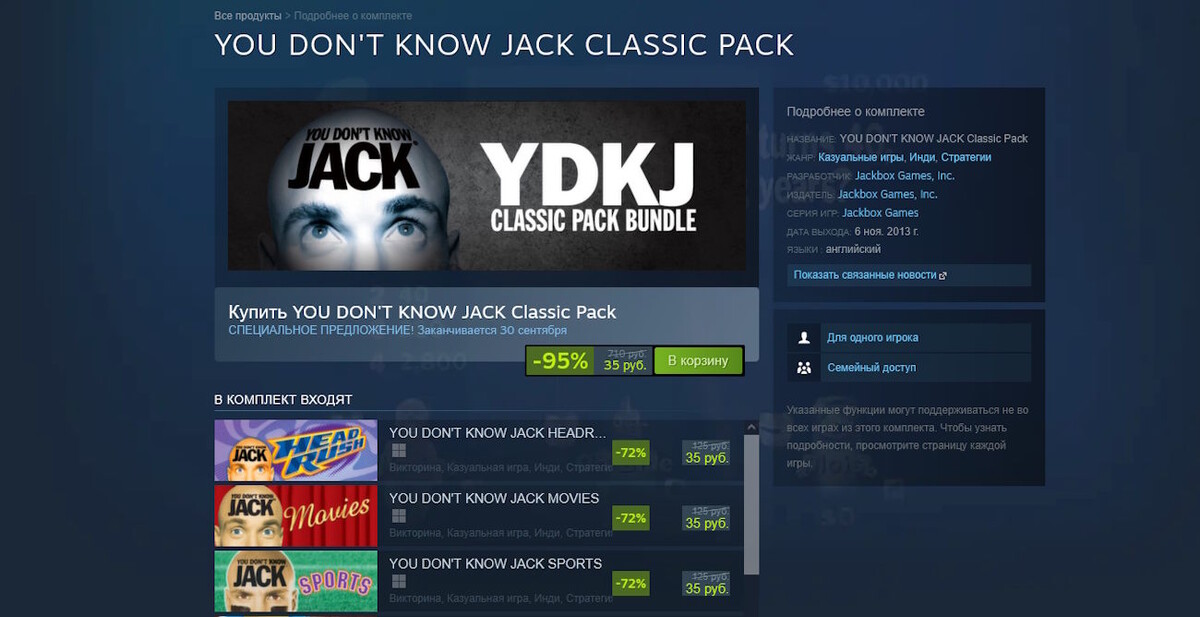Open the Sports game thumbnail

(x=296, y=581)
